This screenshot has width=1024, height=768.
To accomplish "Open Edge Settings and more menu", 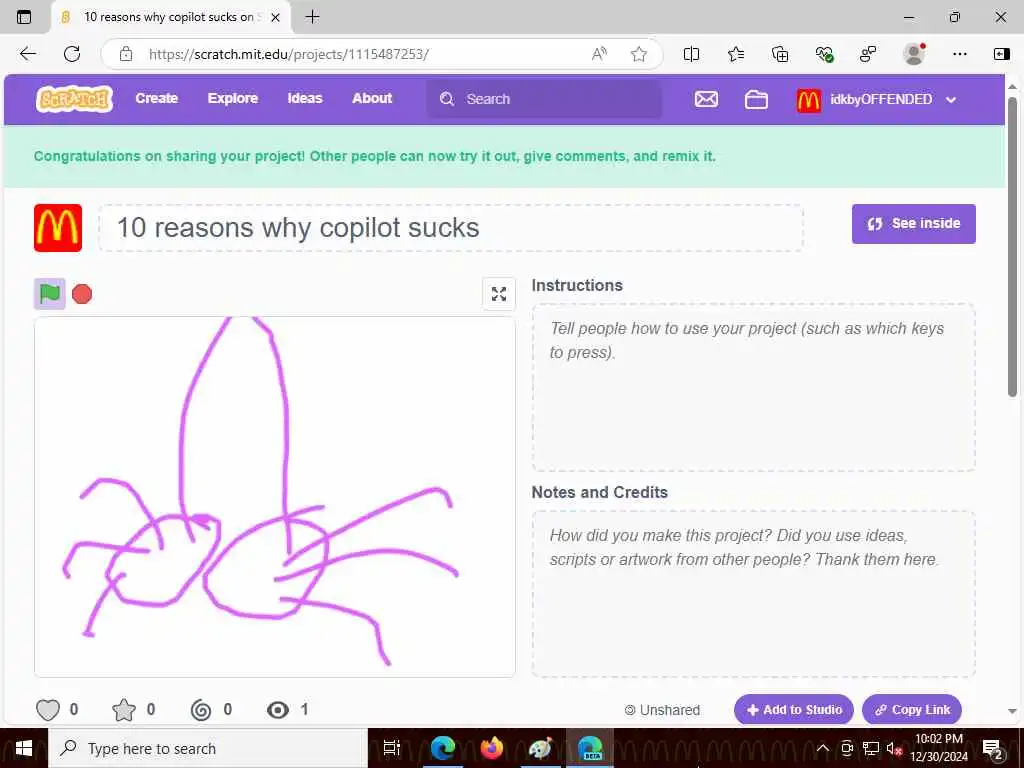I will (959, 54).
